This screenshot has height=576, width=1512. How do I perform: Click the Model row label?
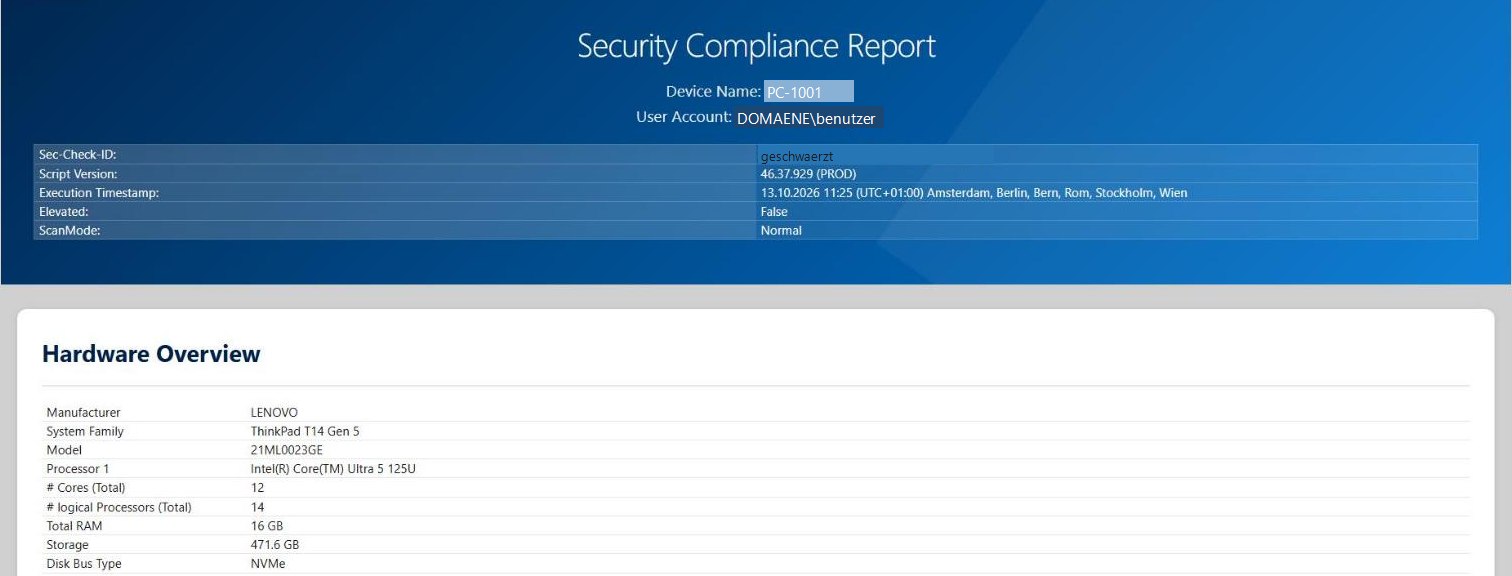tap(64, 450)
